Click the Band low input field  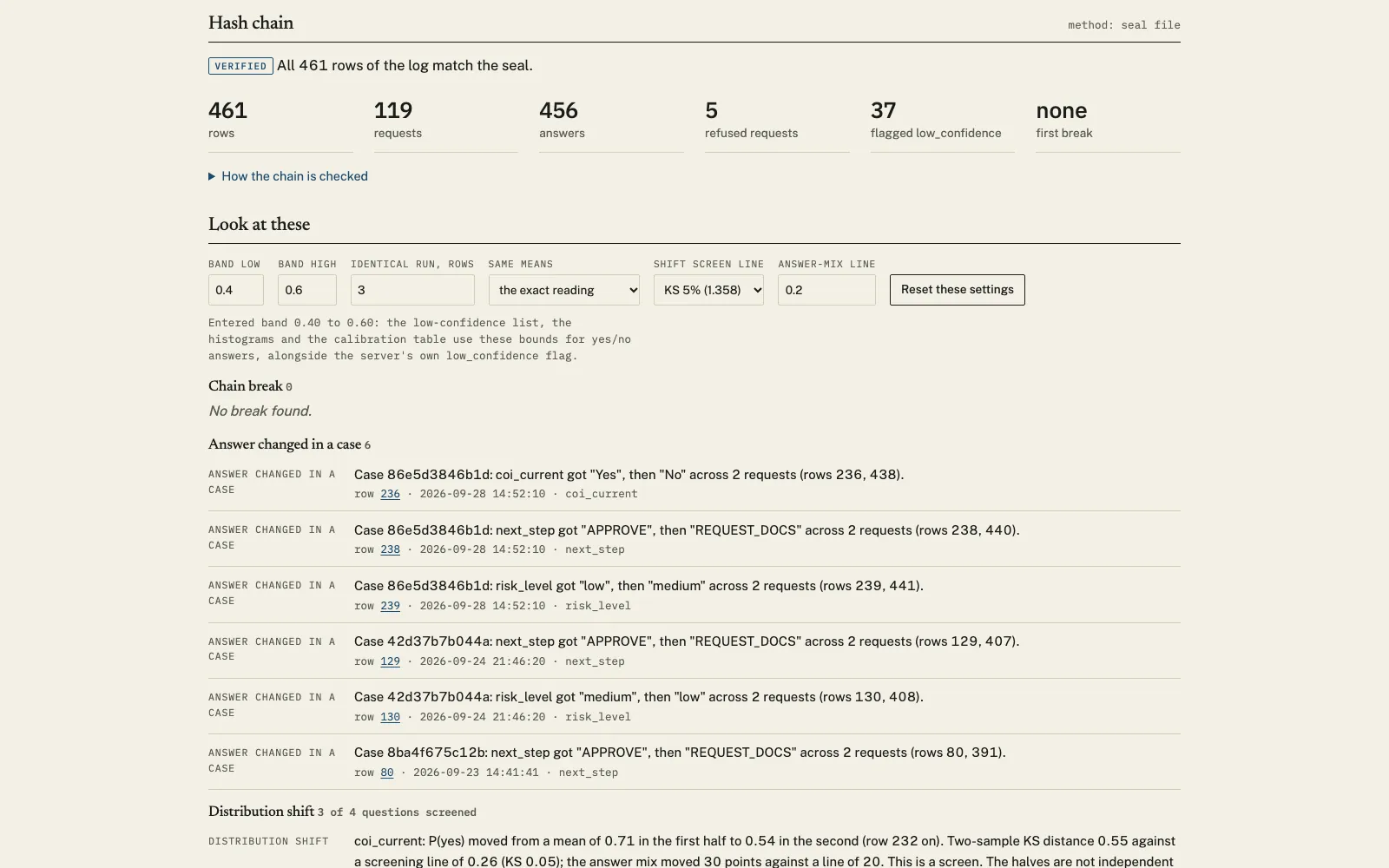pyautogui.click(x=236, y=290)
